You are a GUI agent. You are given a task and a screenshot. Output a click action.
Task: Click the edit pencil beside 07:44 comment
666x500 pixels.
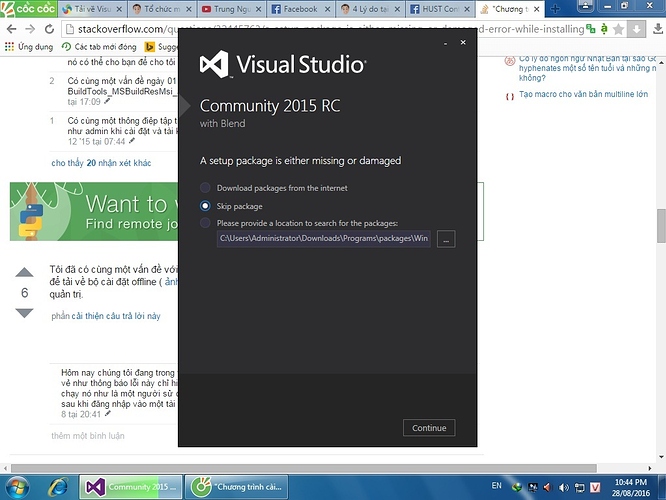[x=132, y=141]
